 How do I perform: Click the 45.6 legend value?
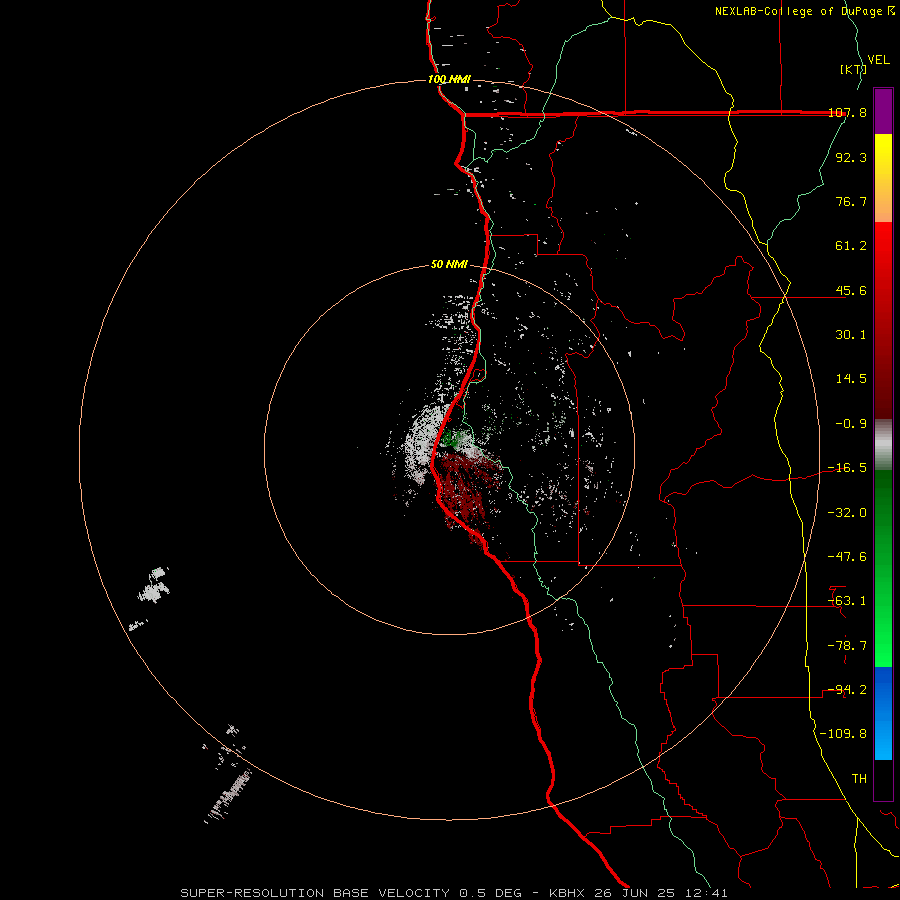(x=851, y=290)
